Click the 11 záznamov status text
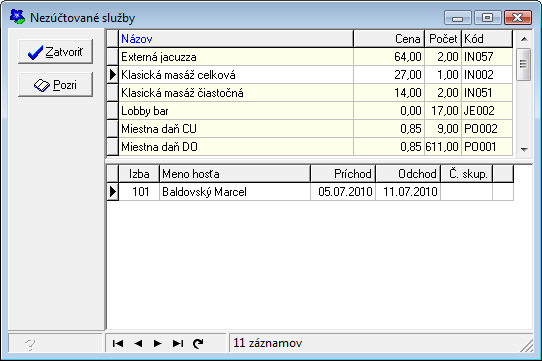This screenshot has height=361, width=542. [x=268, y=343]
